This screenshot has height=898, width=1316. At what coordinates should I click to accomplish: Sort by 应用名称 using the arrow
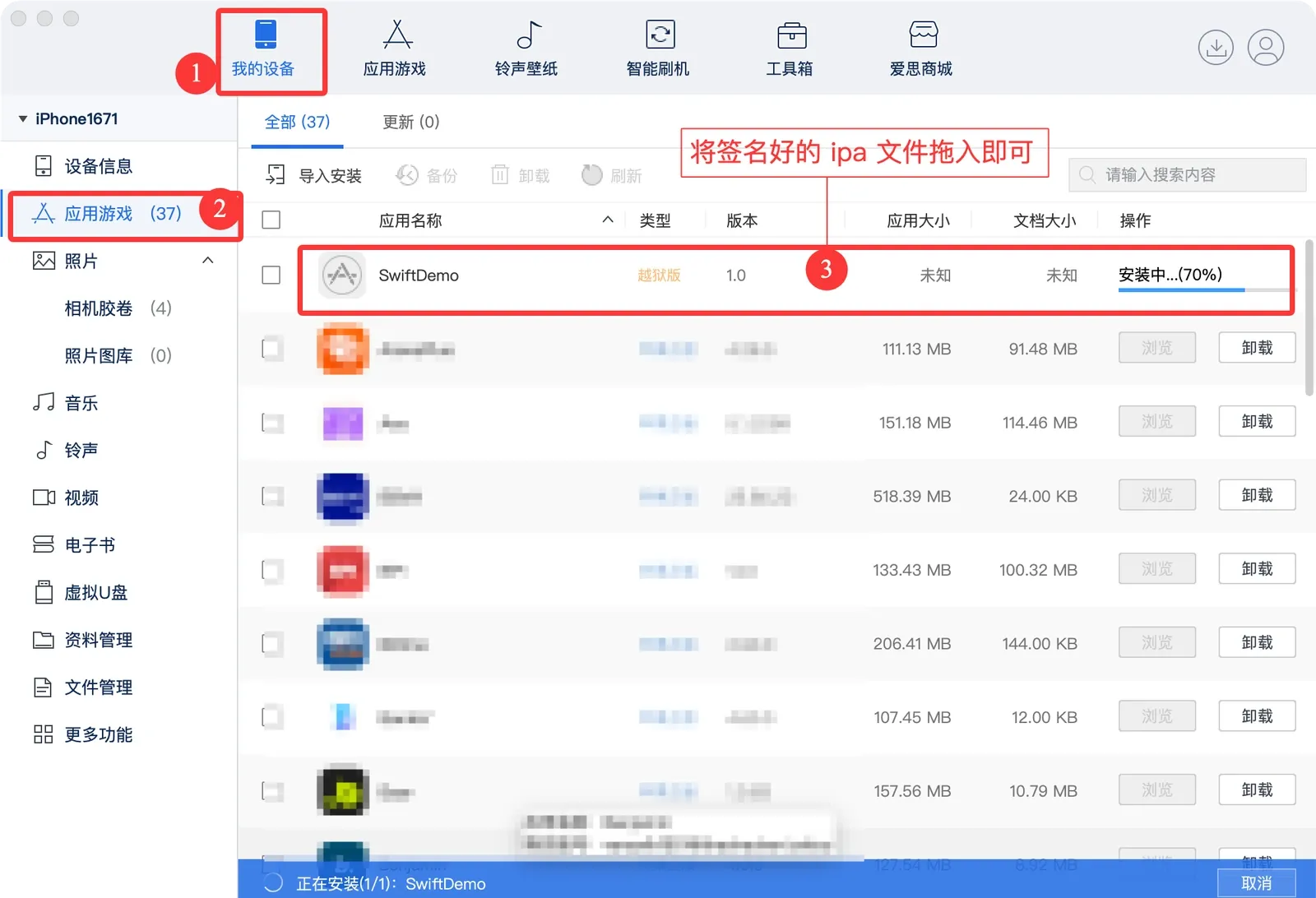(608, 220)
